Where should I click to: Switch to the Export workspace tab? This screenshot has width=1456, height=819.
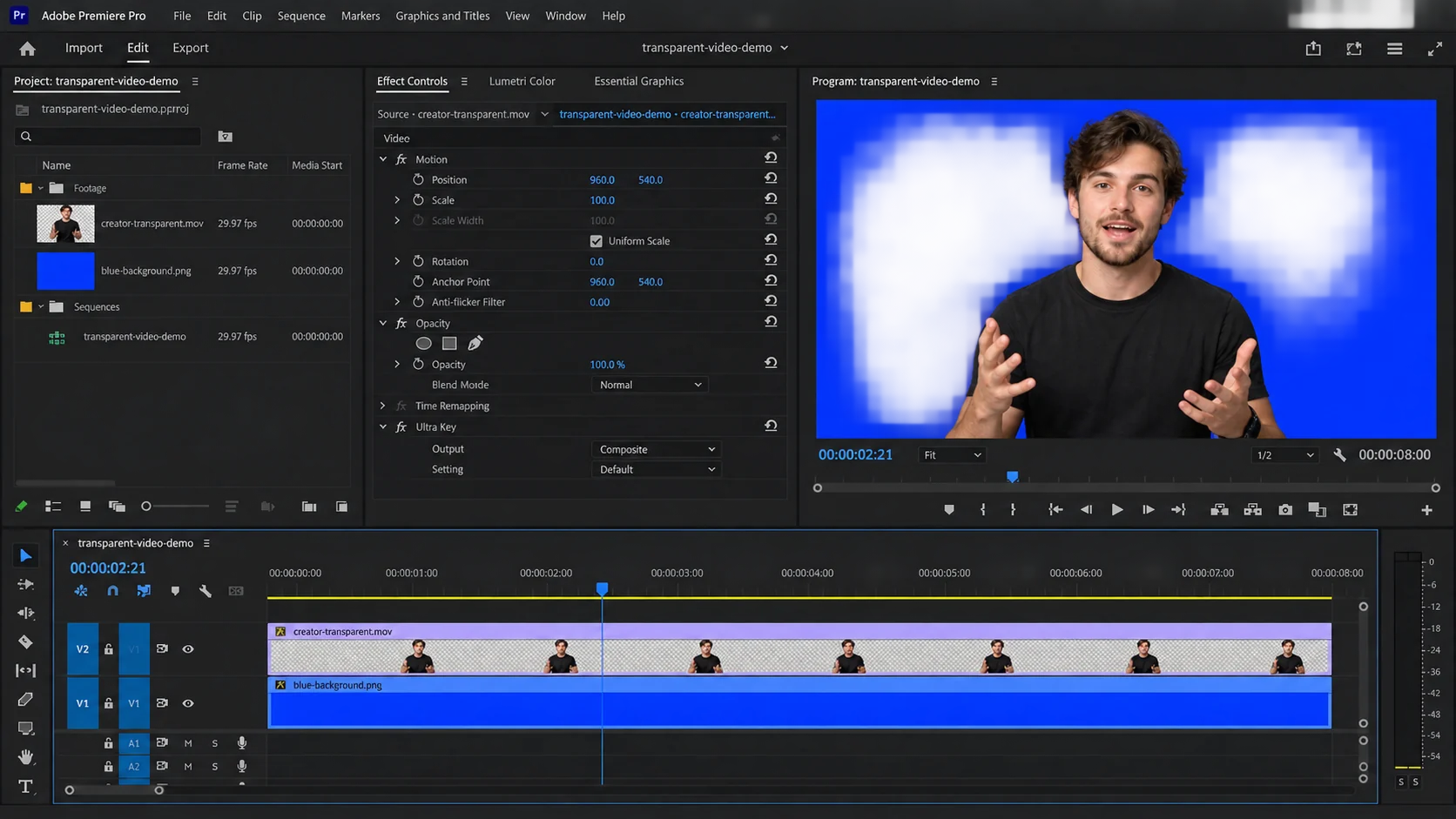coord(191,48)
